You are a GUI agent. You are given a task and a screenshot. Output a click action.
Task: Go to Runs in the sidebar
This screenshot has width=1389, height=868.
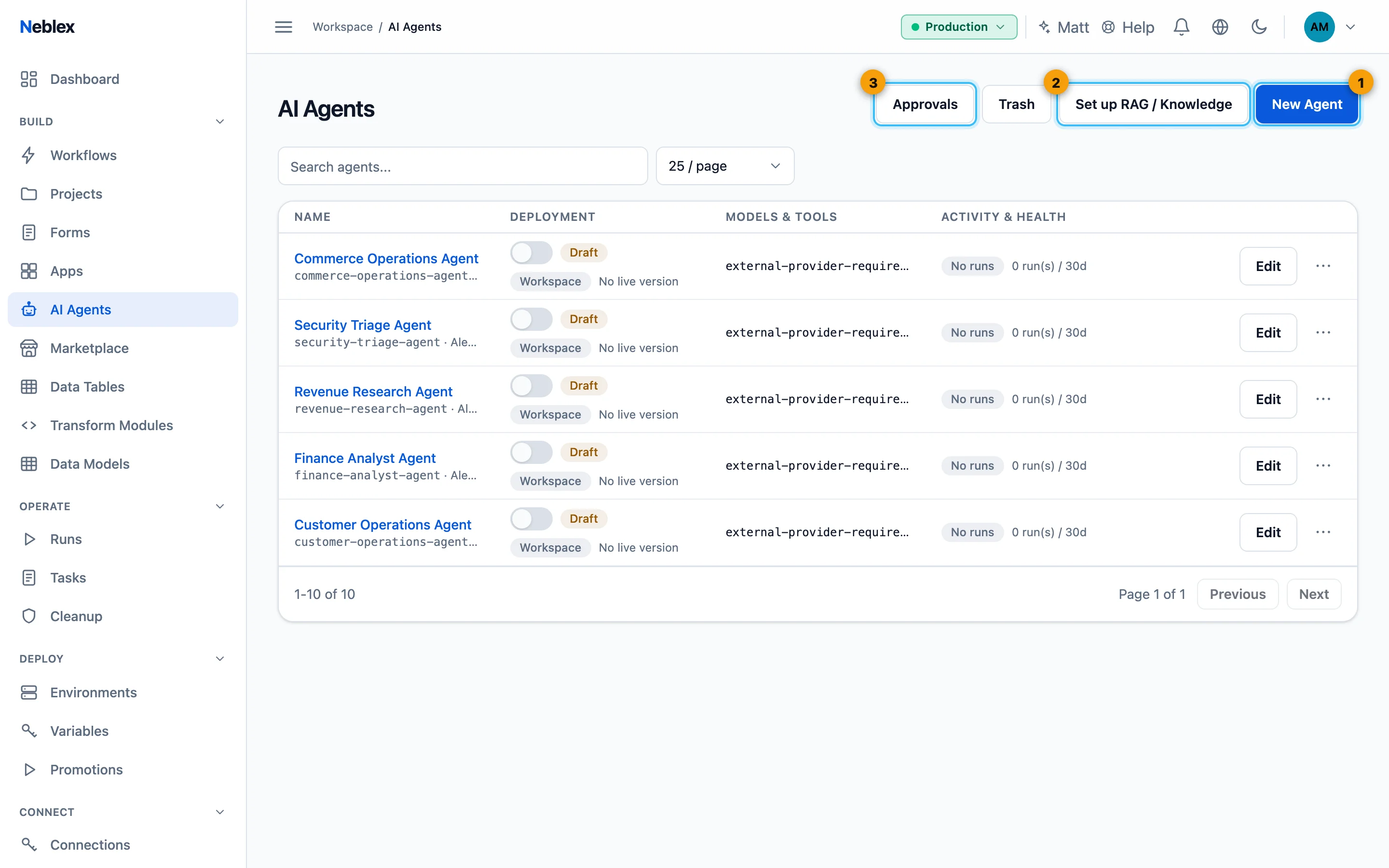point(123,539)
